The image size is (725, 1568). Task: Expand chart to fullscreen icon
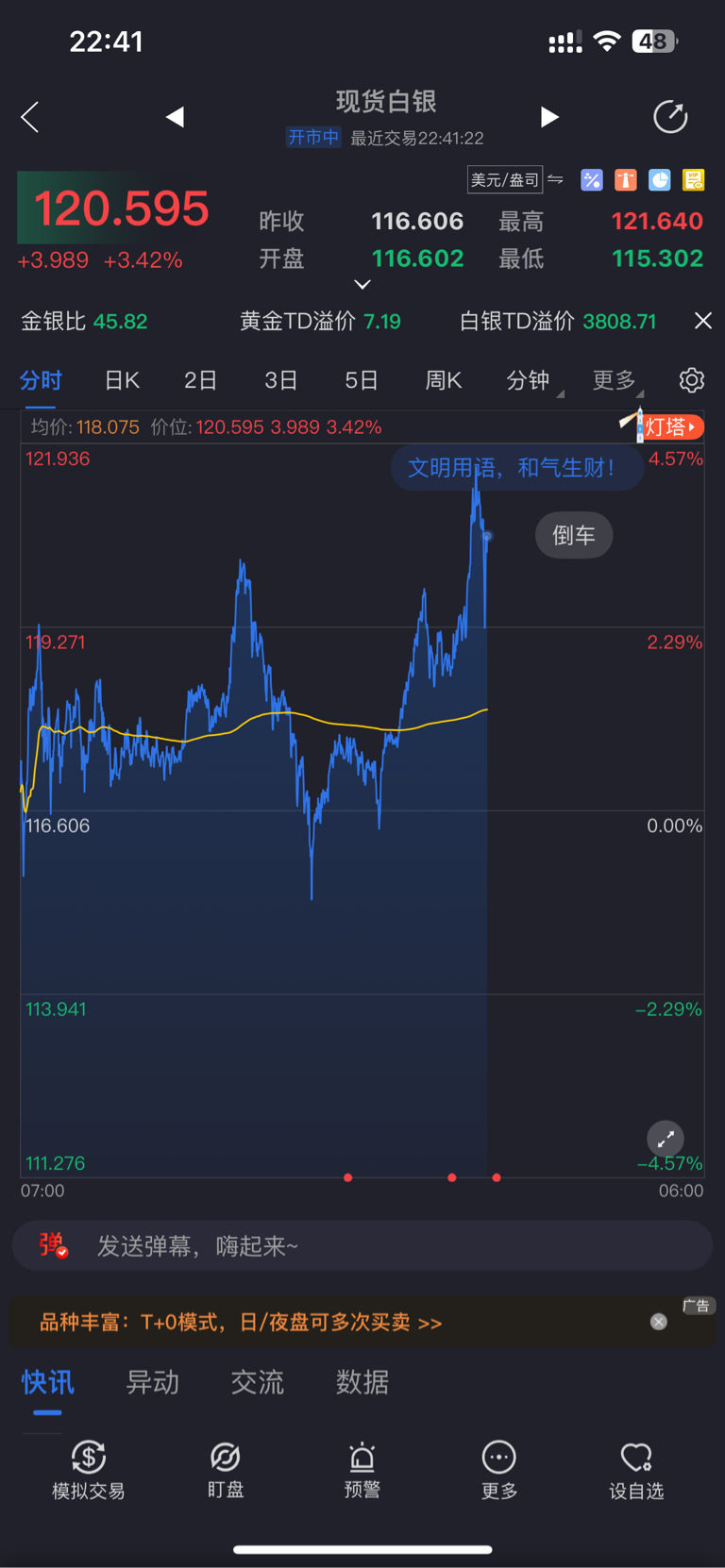tap(666, 1139)
